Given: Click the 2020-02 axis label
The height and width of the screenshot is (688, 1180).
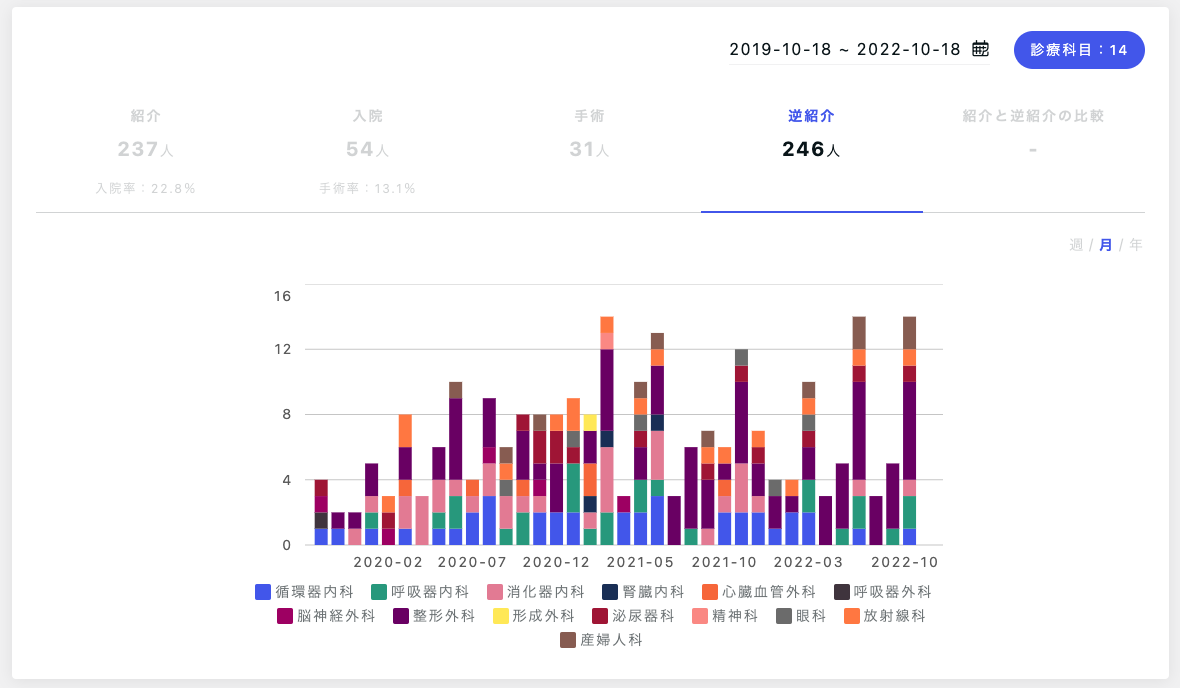Looking at the screenshot, I should pyautogui.click(x=388, y=562).
